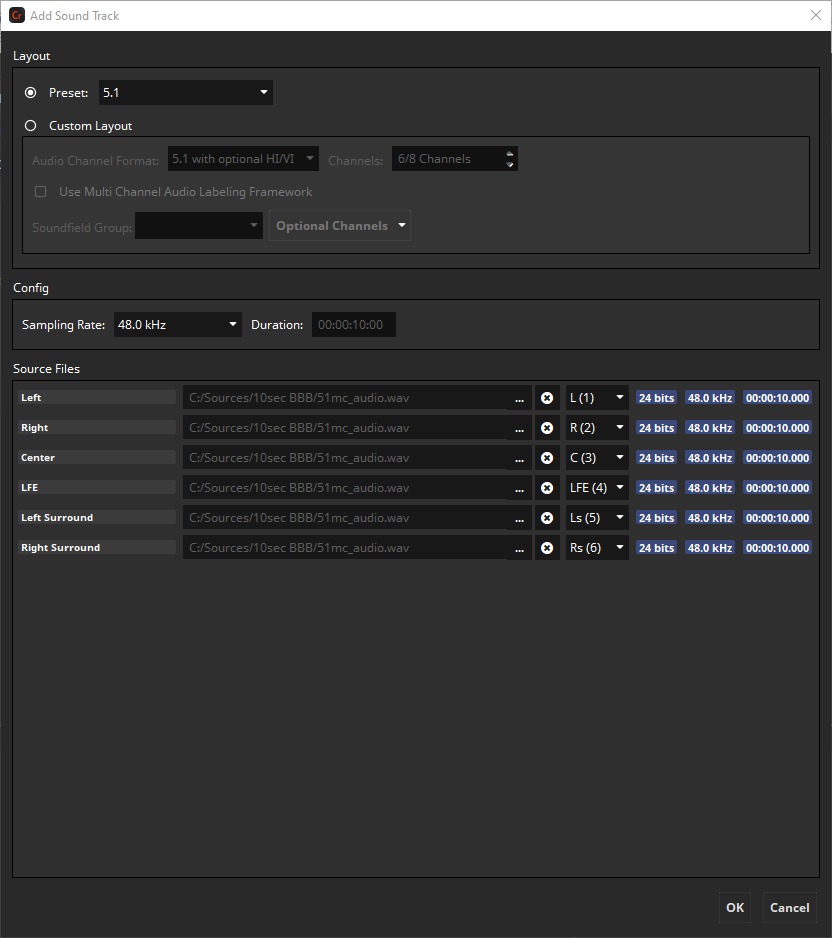Browse for the LFE channel file
This screenshot has height=938, width=832.
pos(519,488)
